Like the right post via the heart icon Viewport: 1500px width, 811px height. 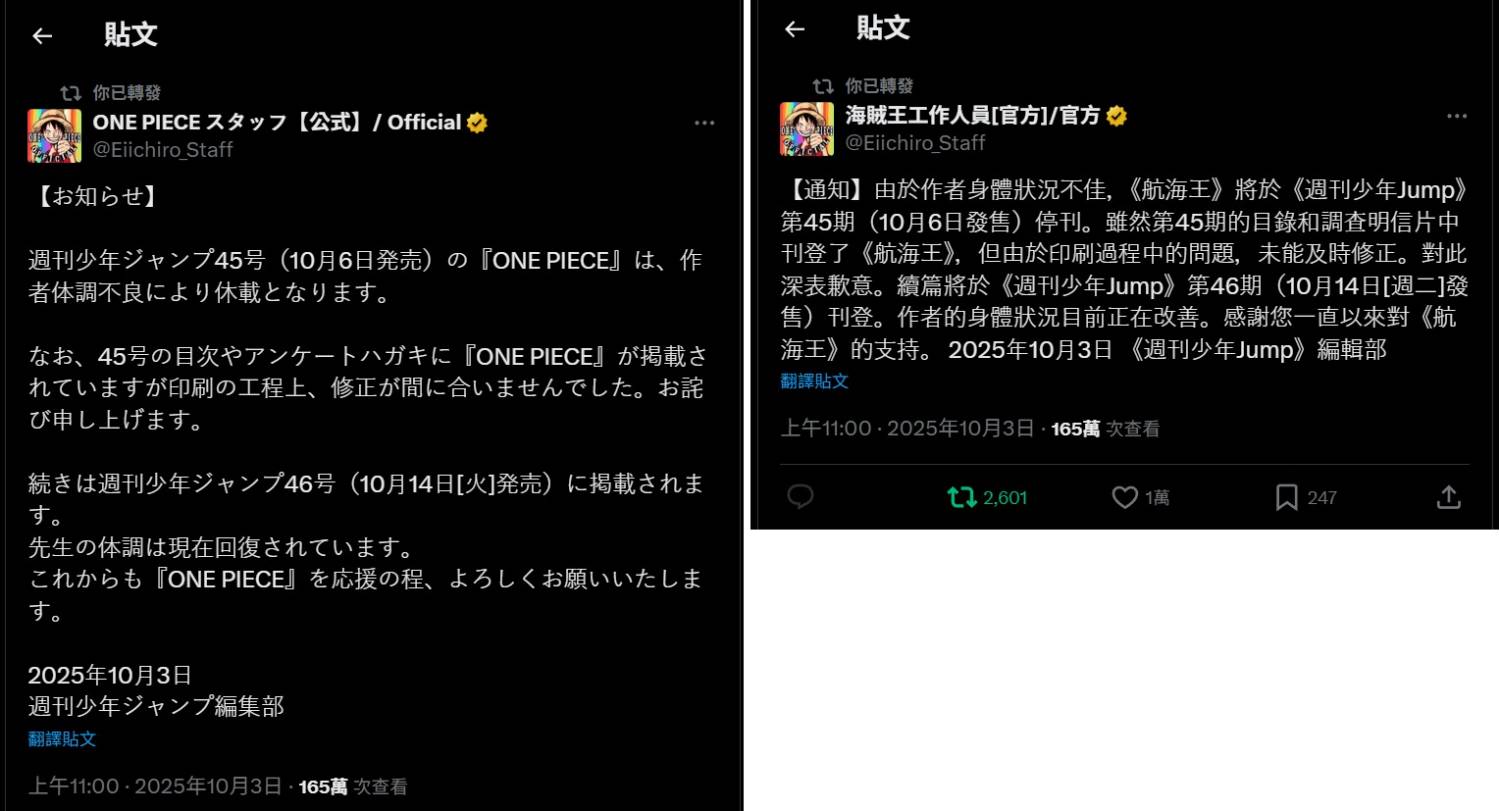click(x=1125, y=497)
